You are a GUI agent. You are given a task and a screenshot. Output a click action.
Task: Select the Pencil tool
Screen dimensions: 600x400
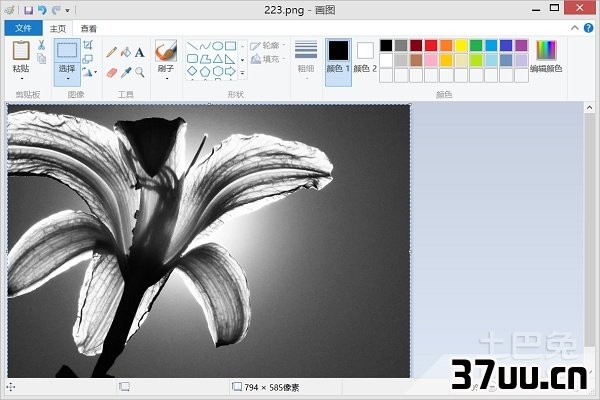click(x=112, y=52)
